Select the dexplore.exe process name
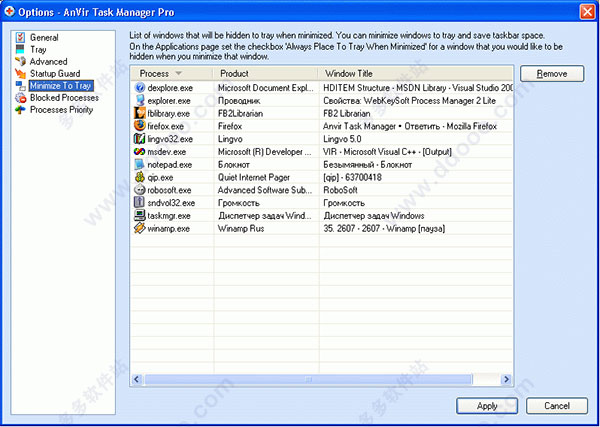600x427 pixels. tap(170, 88)
